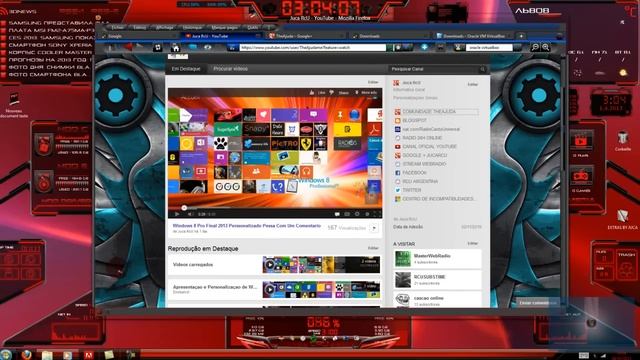This screenshot has width=640, height=360.
Task: Click the zoom in magnifier in the toolbar
Action: 545,47
